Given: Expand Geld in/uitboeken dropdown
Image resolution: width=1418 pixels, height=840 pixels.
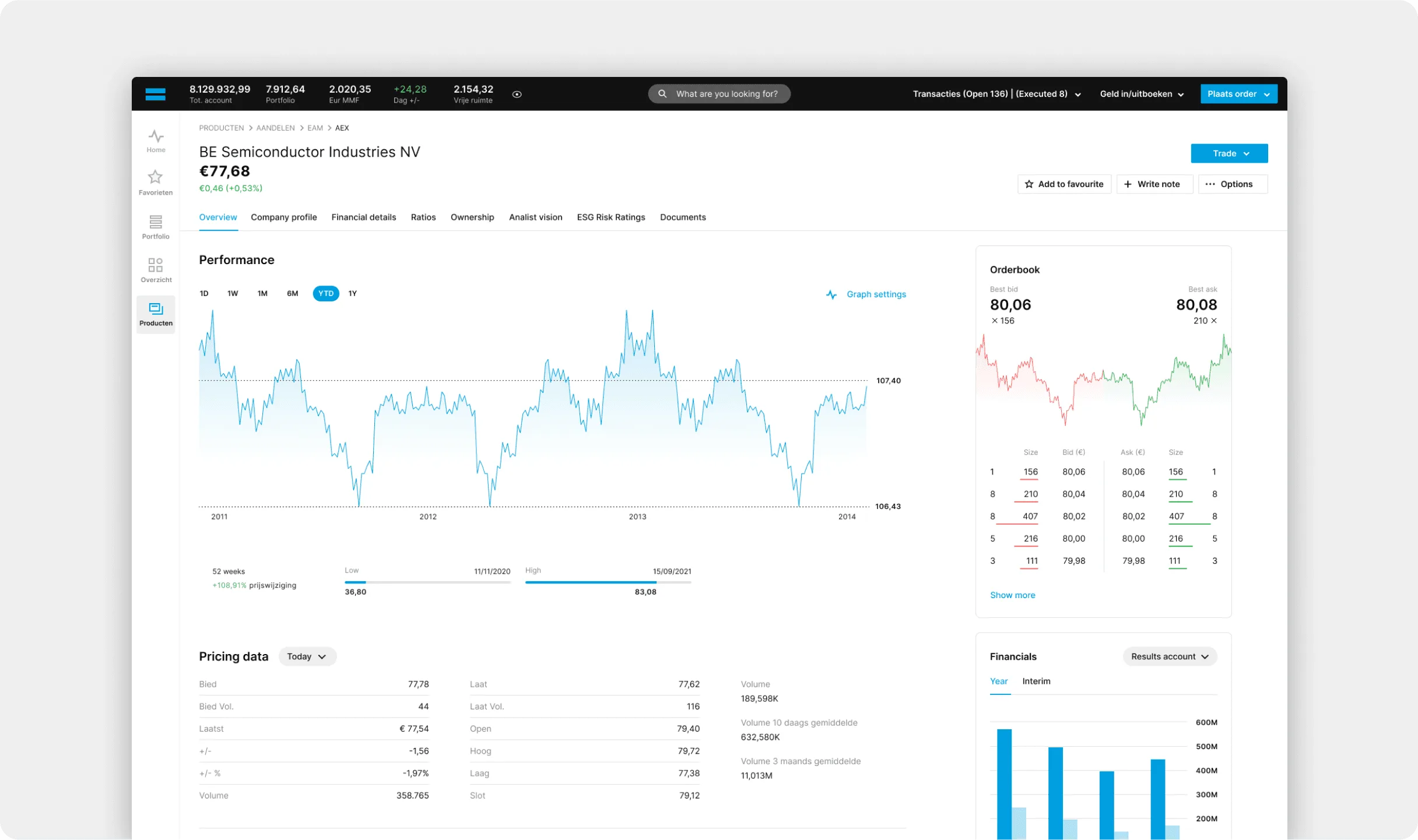Looking at the screenshot, I should point(1142,94).
